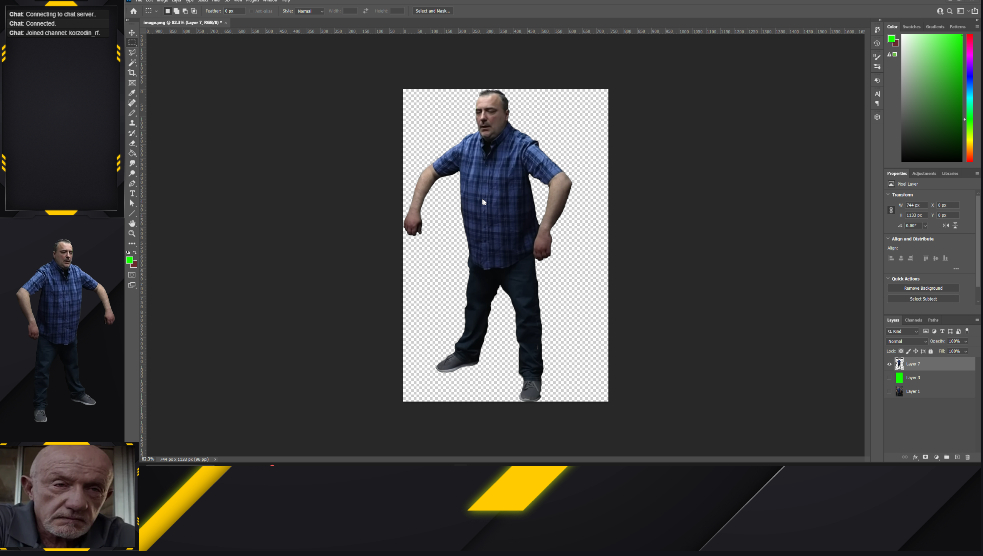This screenshot has height=556, width=983.
Task: Show the green layer via visibility box
Action: (x=889, y=378)
